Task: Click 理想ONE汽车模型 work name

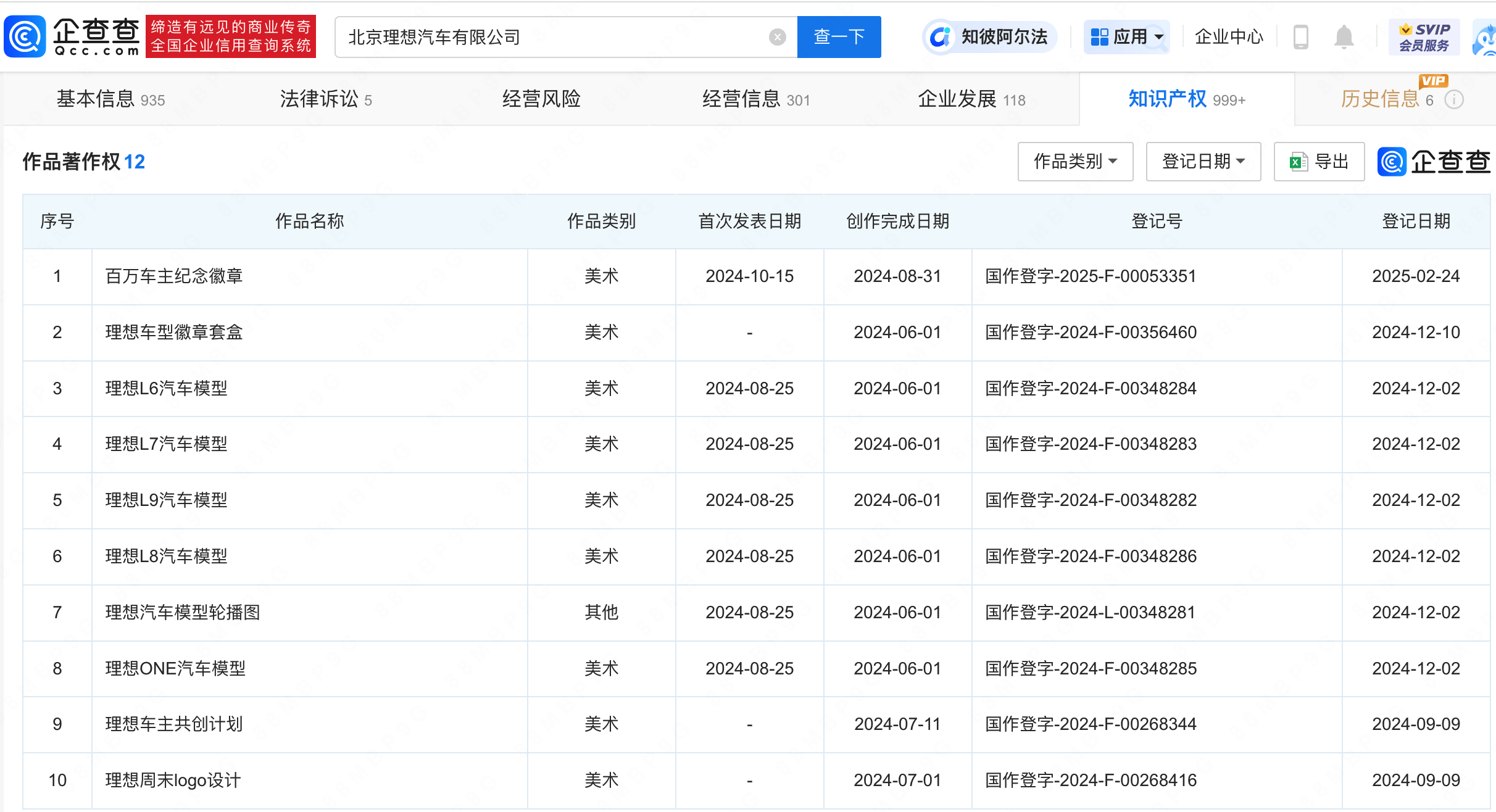Action: pyautogui.click(x=175, y=668)
